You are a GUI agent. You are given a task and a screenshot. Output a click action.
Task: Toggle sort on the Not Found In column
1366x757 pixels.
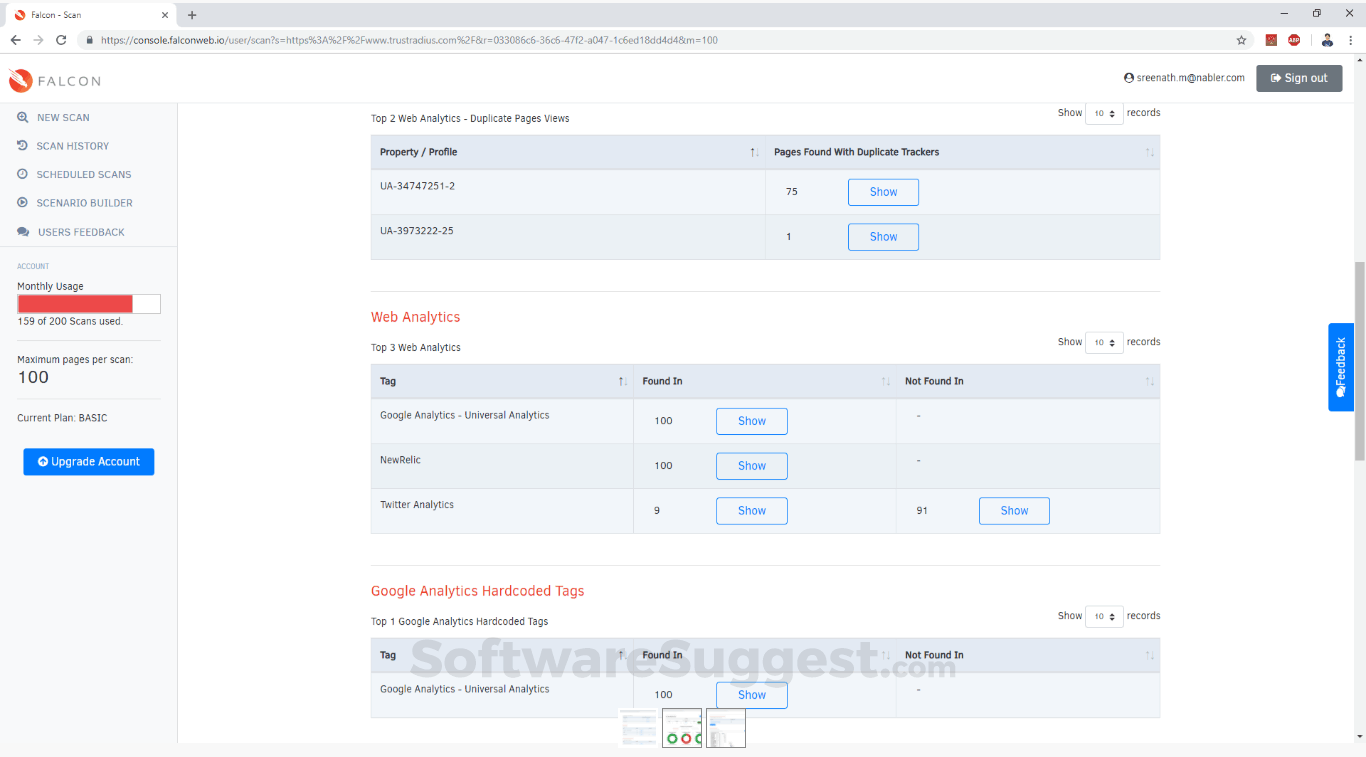pyautogui.click(x=1149, y=381)
